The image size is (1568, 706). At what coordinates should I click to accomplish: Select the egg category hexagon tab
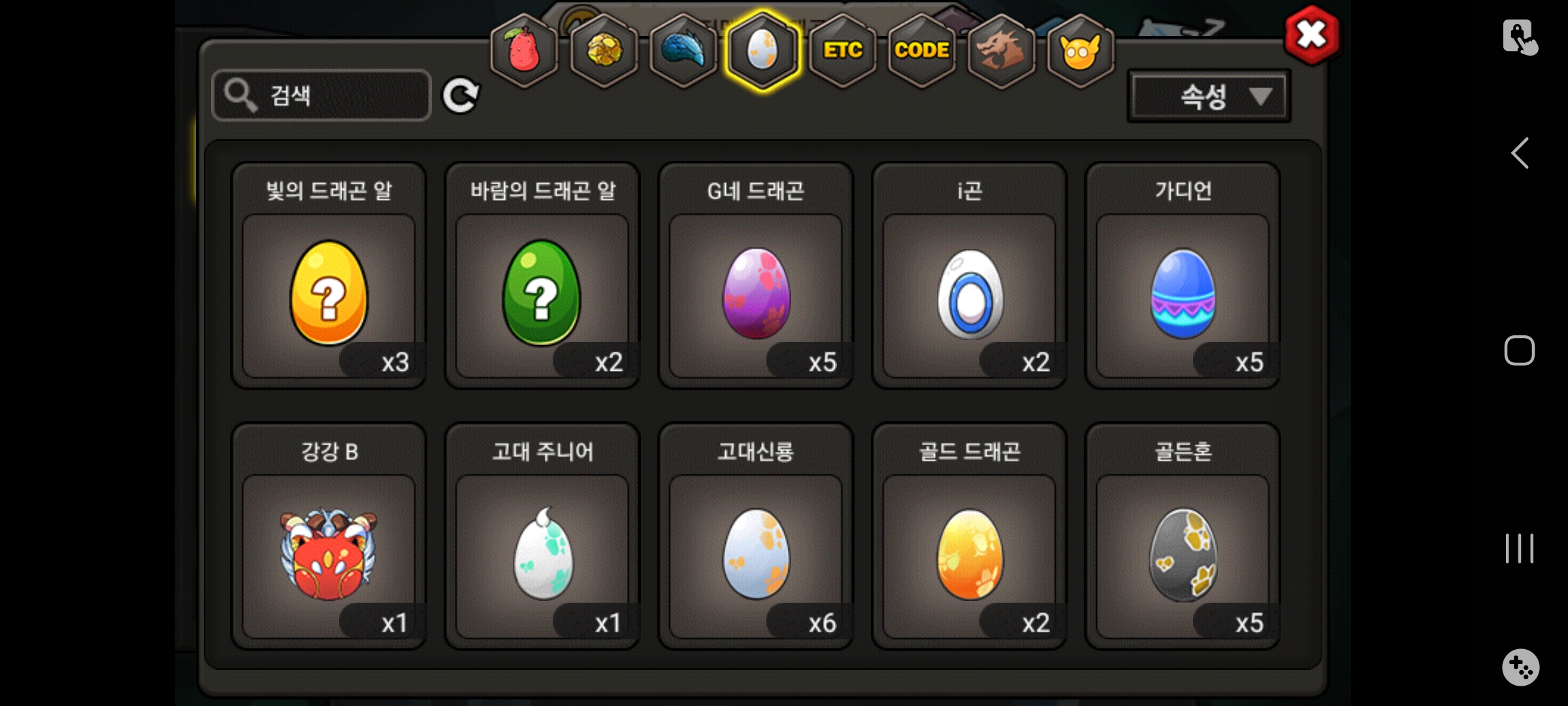coord(762,50)
